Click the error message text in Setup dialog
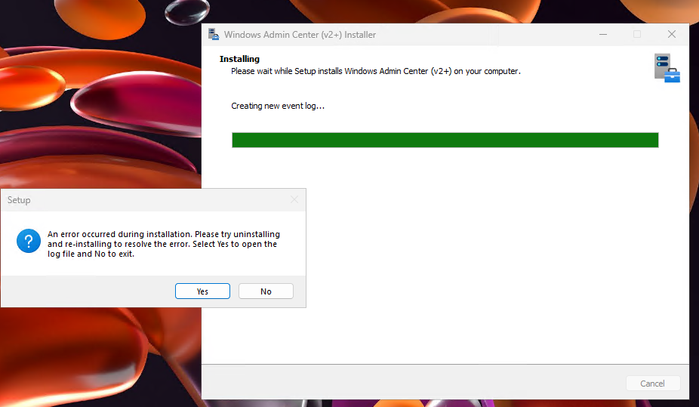This screenshot has width=699, height=407. 164,244
